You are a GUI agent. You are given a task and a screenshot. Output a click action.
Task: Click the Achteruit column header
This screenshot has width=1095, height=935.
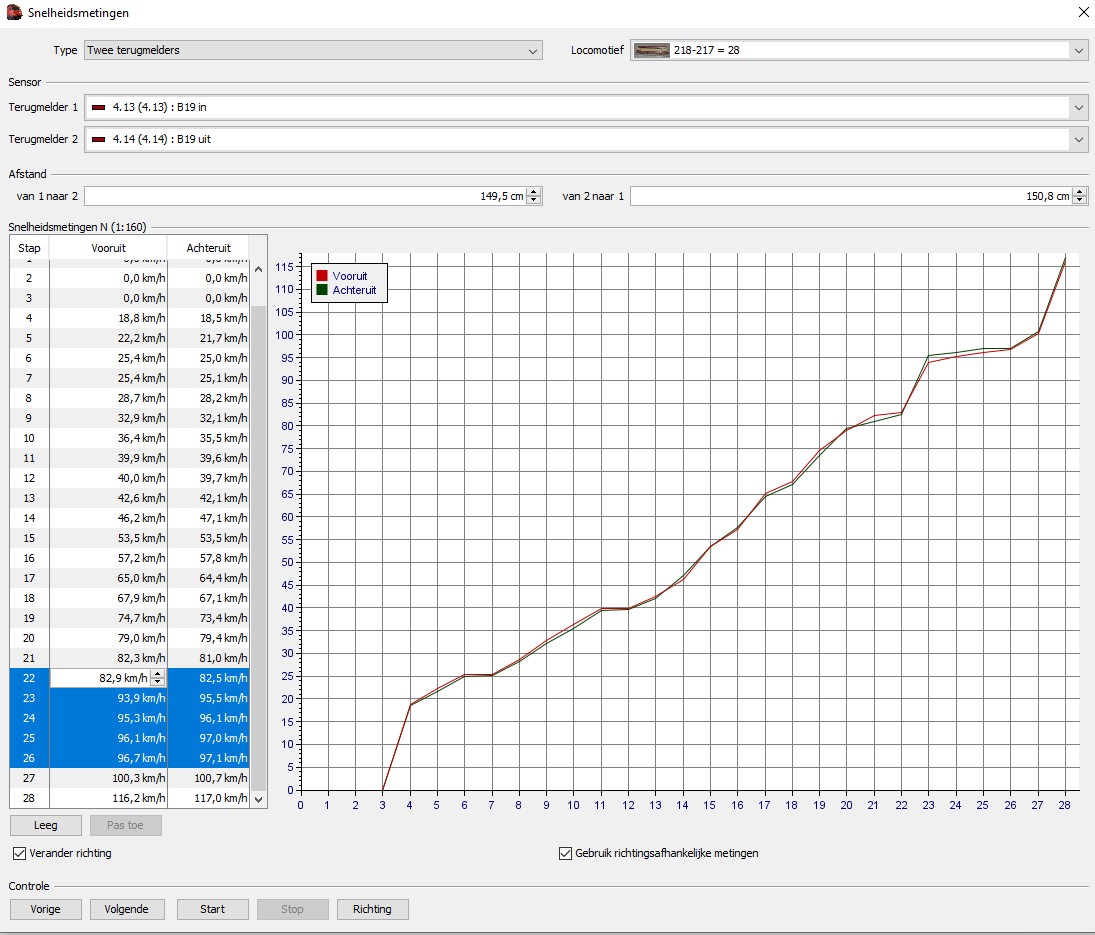coord(208,248)
